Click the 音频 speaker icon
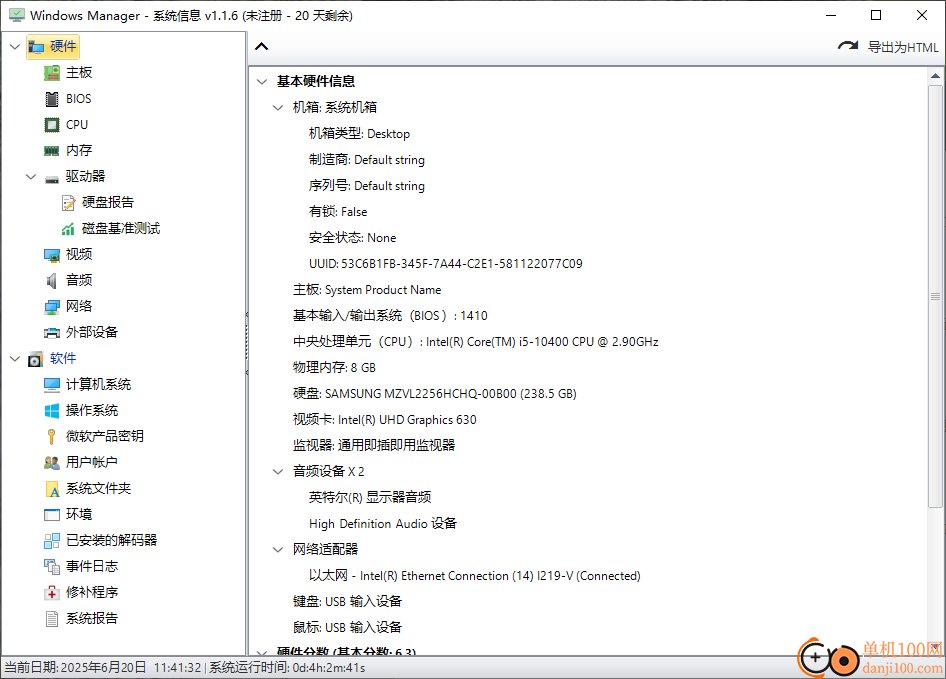 click(52, 281)
